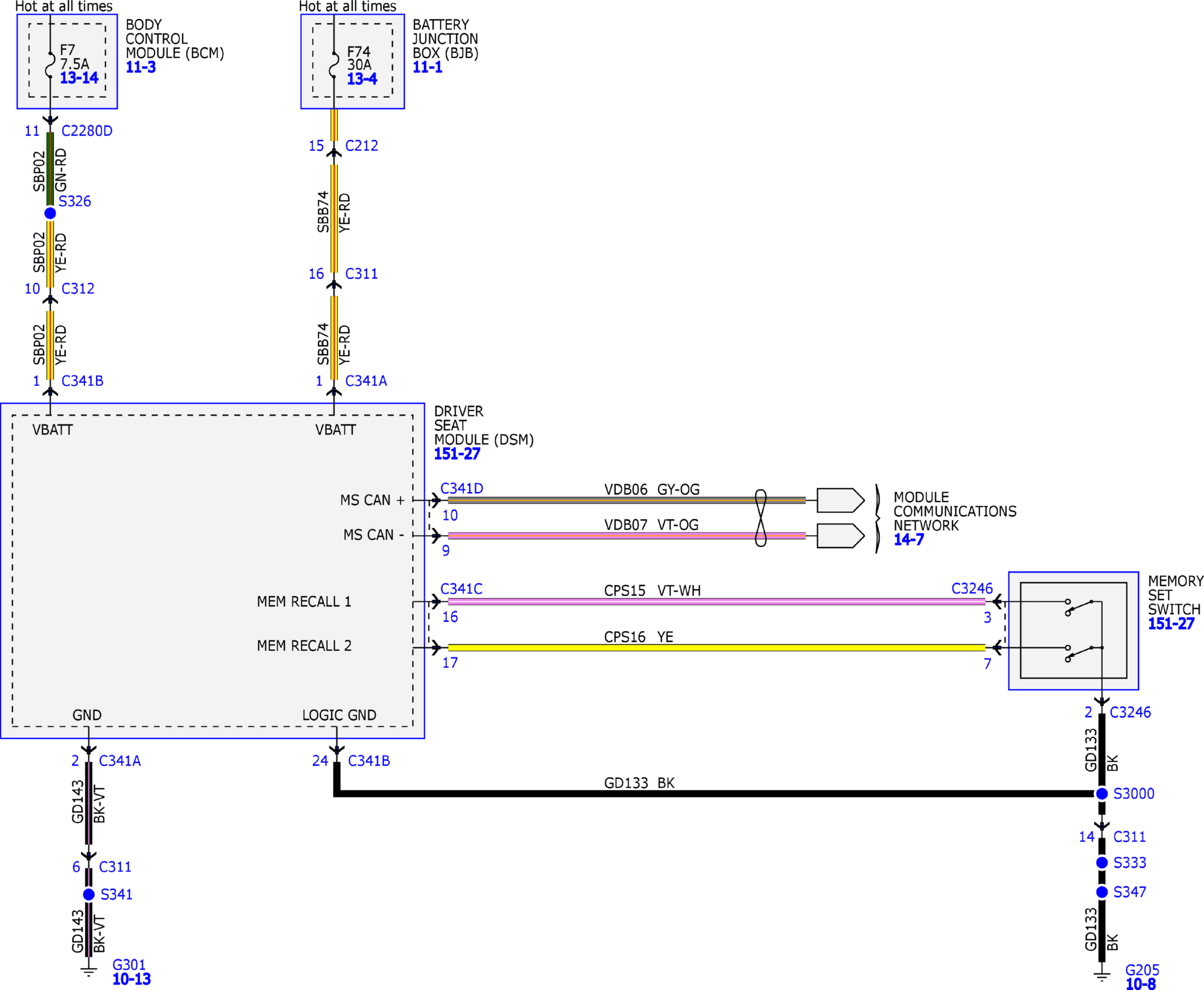Viewport: 1204px width, 990px height.
Task: Select connector label C341C
Action: click(461, 589)
